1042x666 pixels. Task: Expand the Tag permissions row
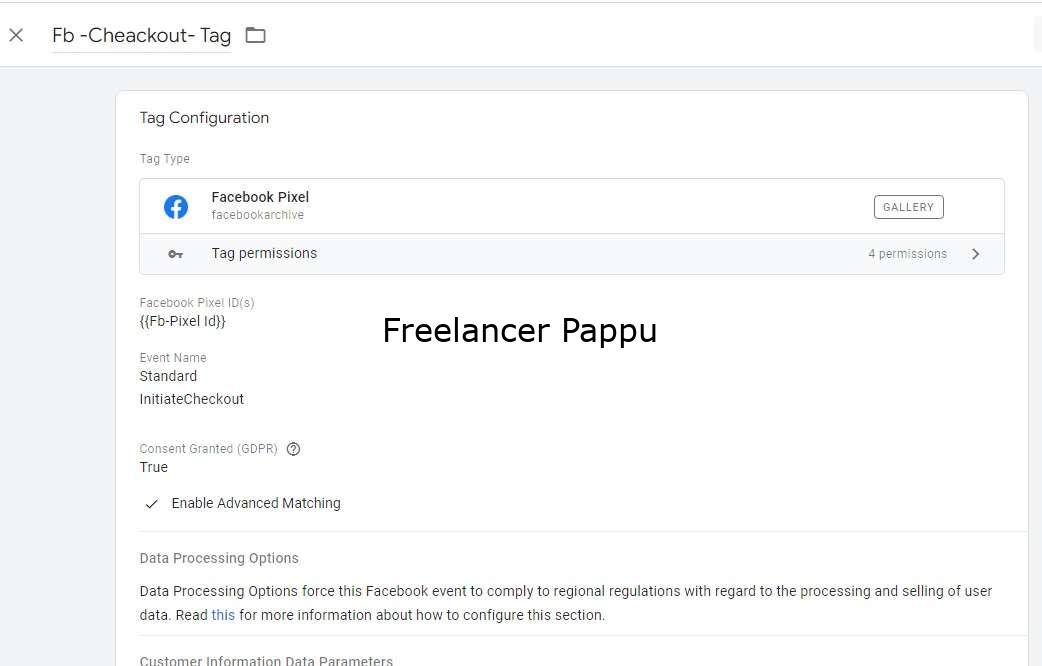point(572,254)
